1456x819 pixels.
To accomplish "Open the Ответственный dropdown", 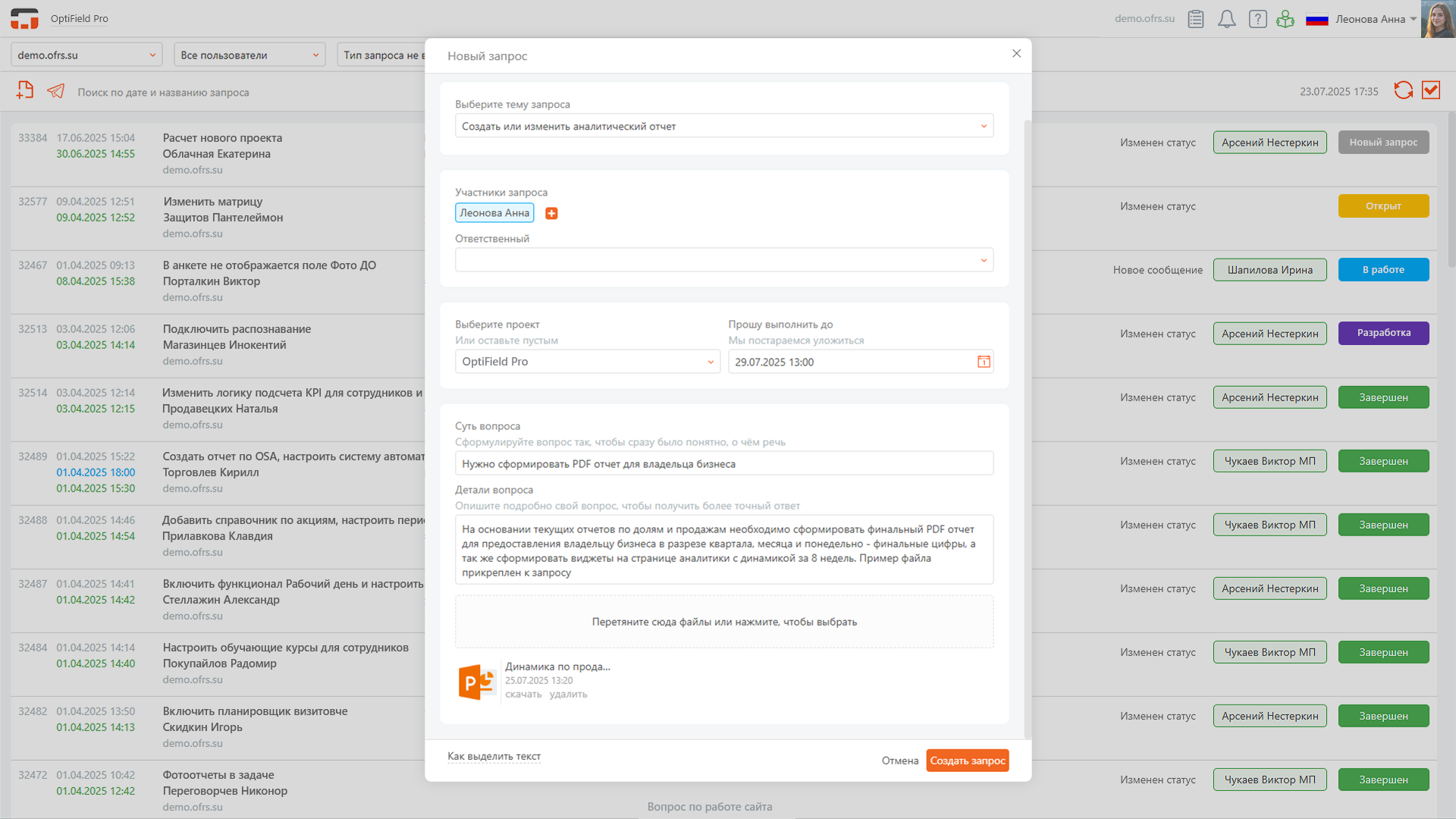I will (x=723, y=260).
